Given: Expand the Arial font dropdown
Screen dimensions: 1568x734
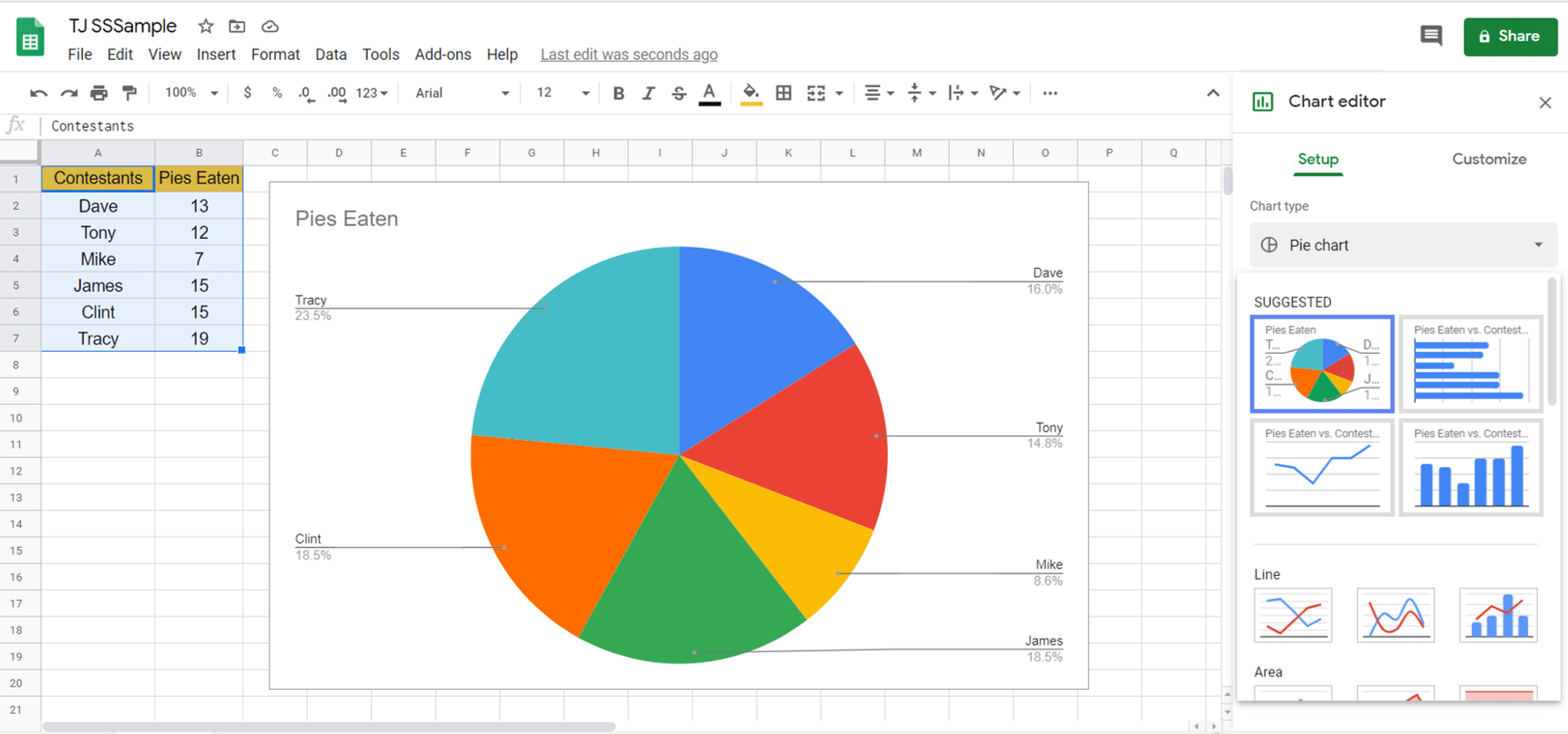Looking at the screenshot, I should point(461,93).
